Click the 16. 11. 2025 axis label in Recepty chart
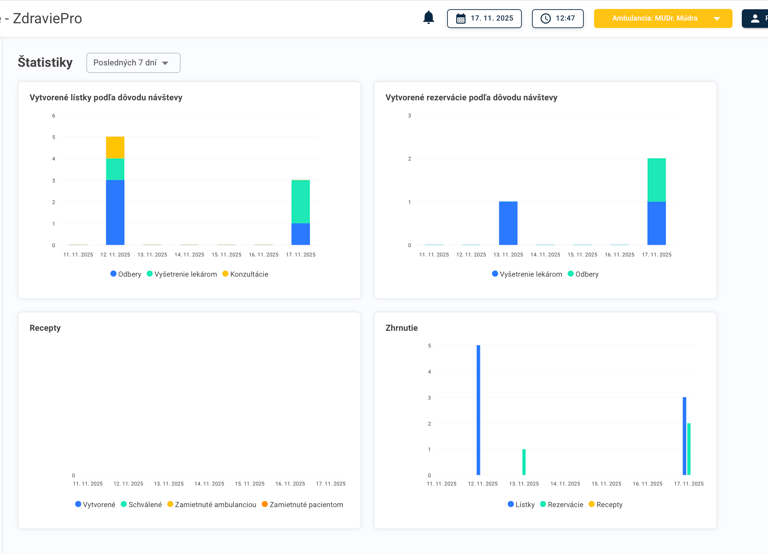Screen dimensions: 768x554 click(x=290, y=484)
